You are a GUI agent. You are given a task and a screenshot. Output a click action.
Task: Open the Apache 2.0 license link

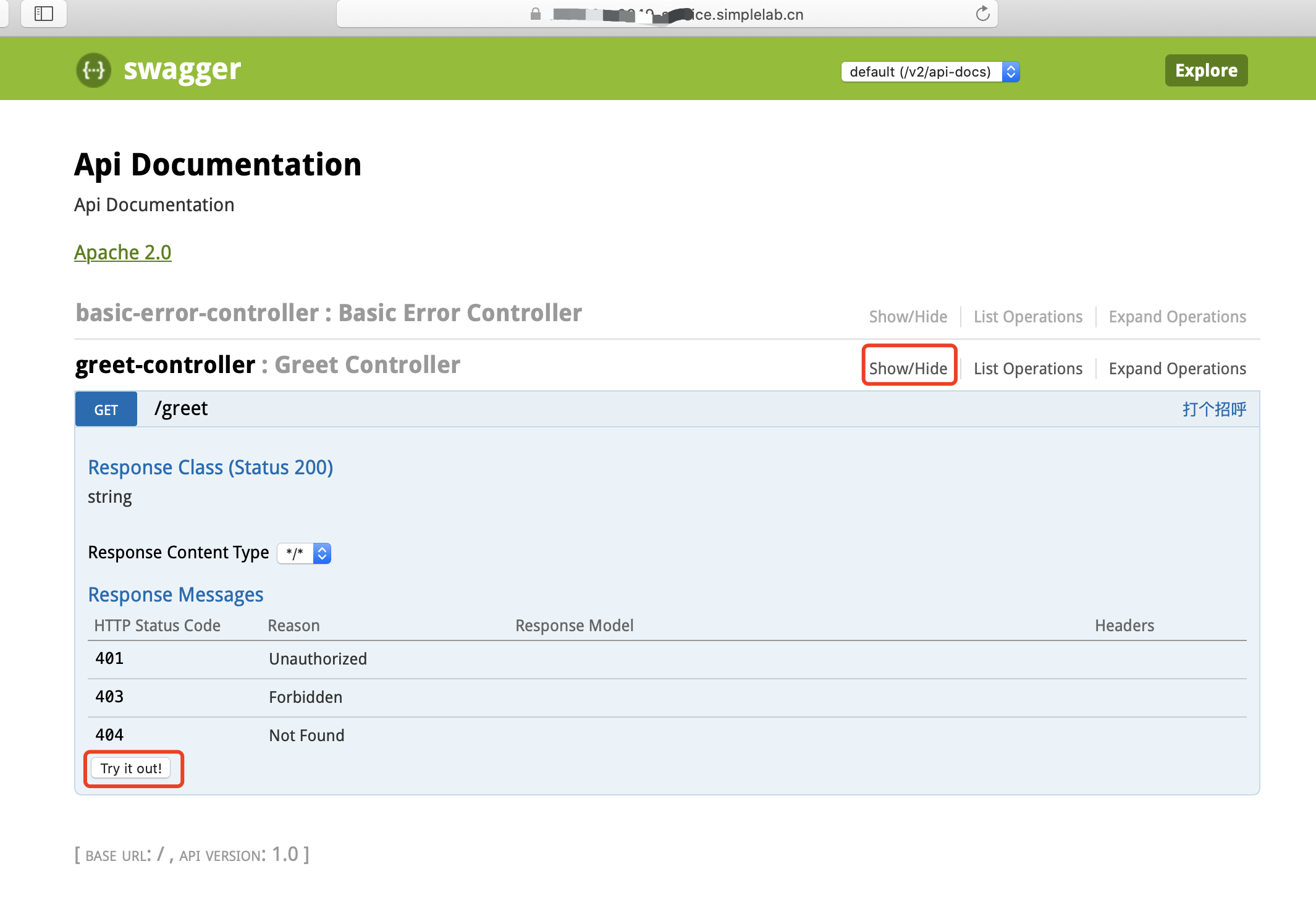(122, 252)
